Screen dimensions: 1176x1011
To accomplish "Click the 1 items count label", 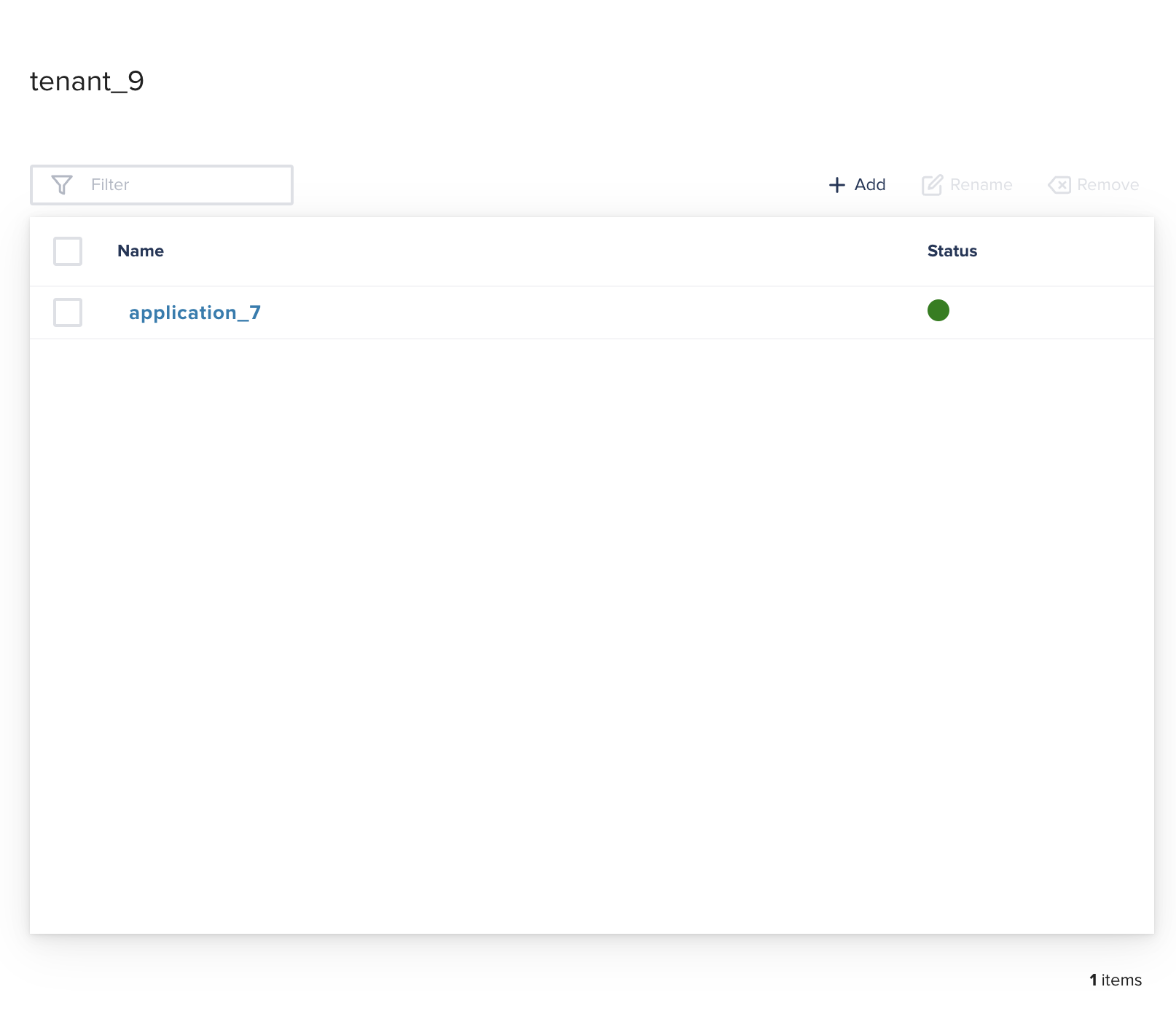I will 1115,980.
